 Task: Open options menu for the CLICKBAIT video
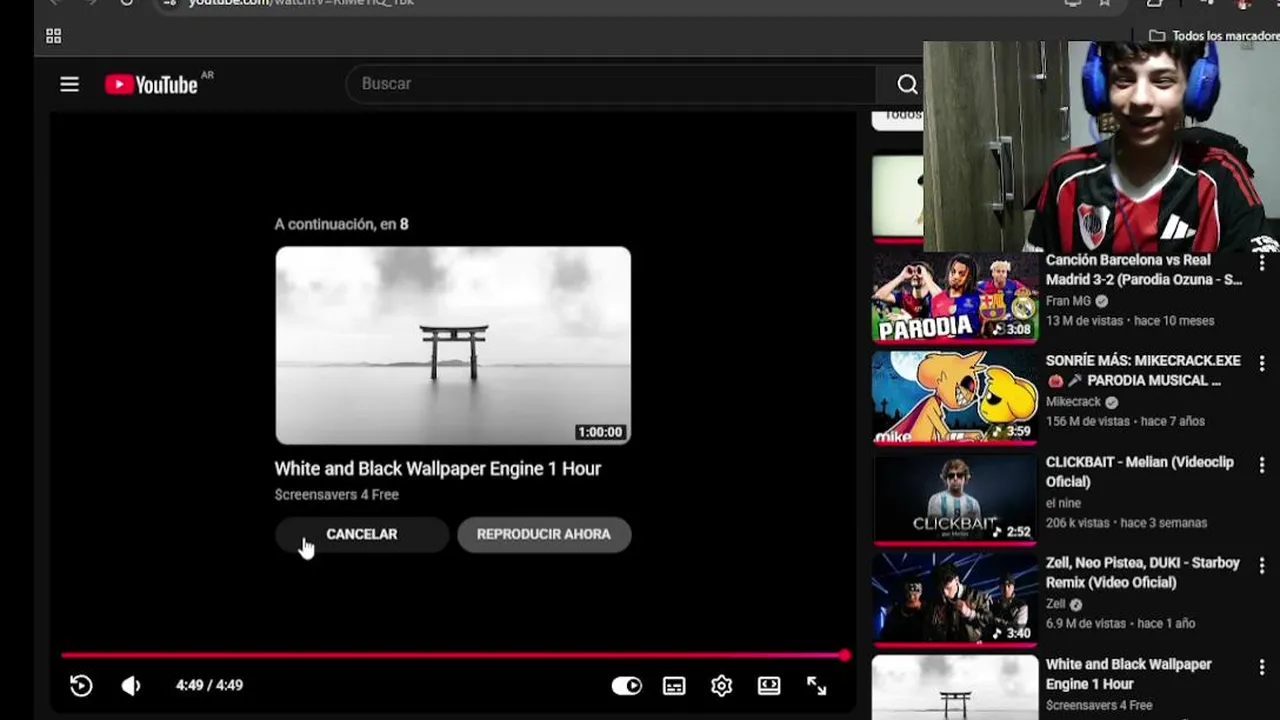[1262, 464]
